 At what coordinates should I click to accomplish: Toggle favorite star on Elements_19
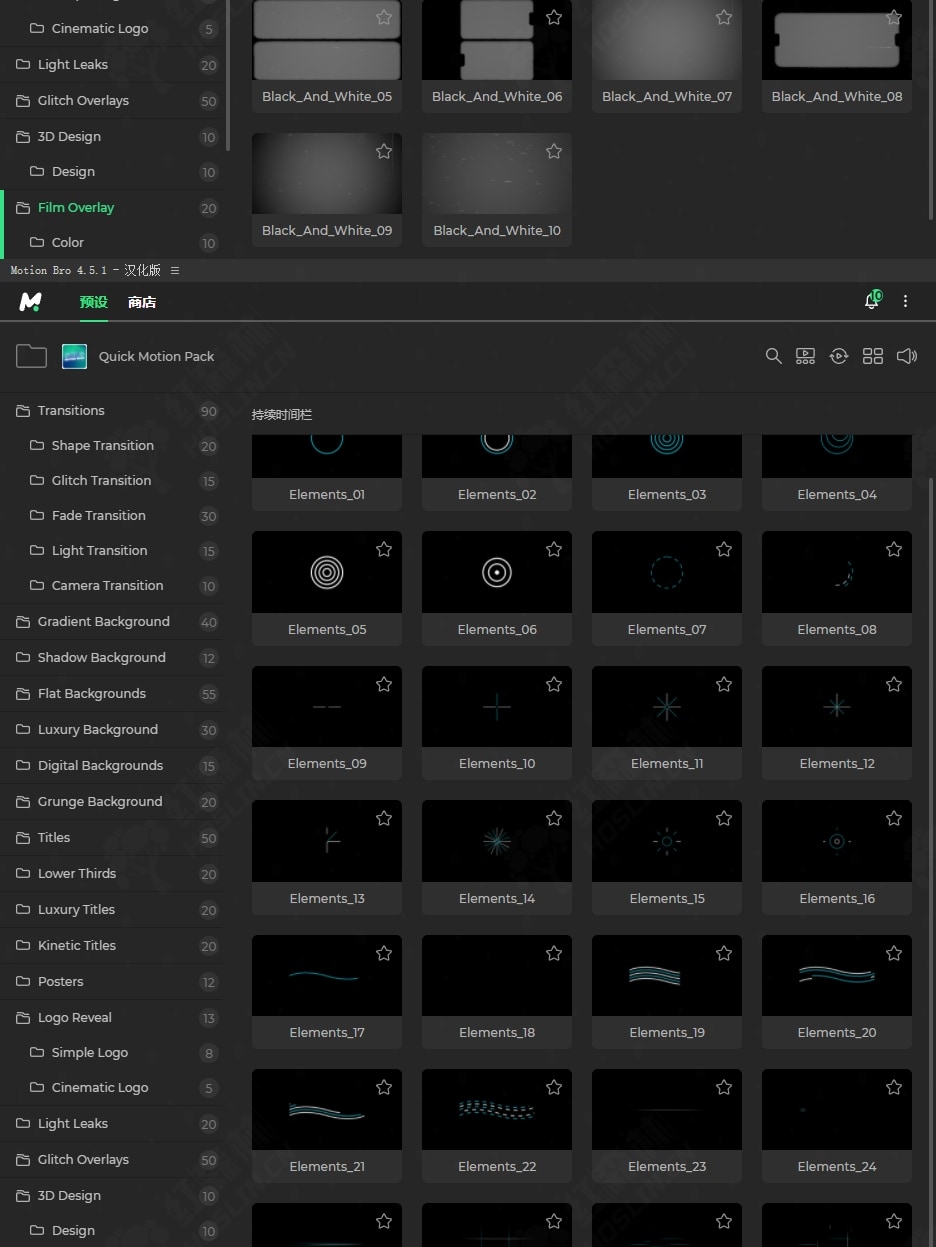coord(724,953)
